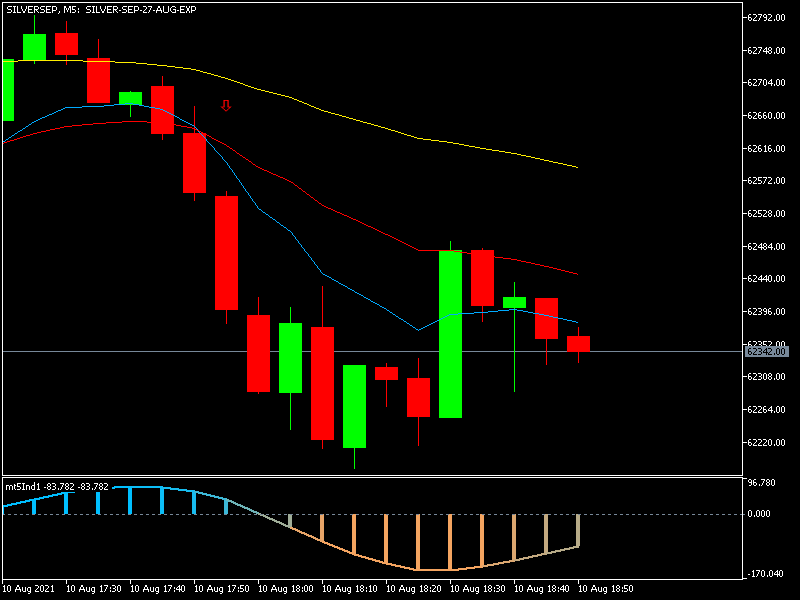Click the 10 Aug 17:40 time label
This screenshot has width=800, height=600.
pyautogui.click(x=158, y=589)
